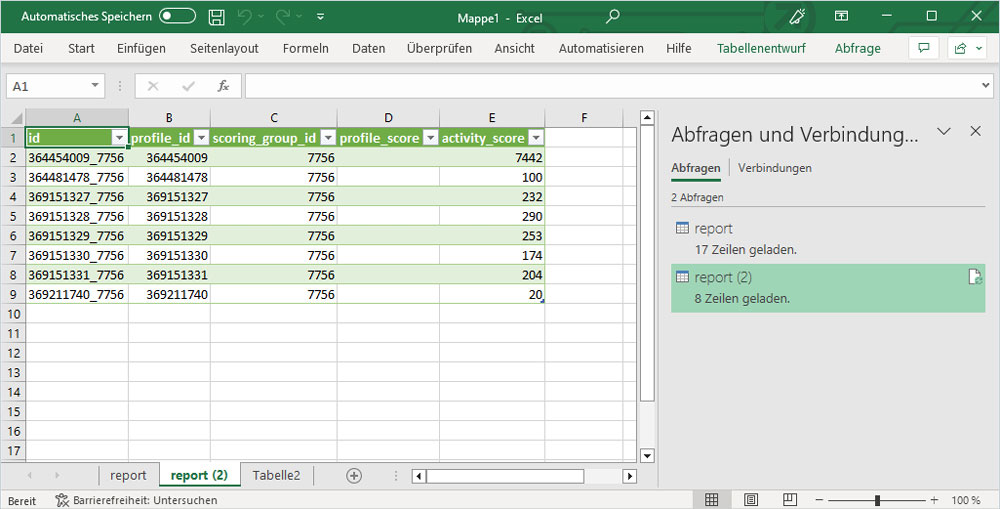1000x509 pixels.
Task: Open the filter dropdown for id column
Action: pyautogui.click(x=119, y=138)
